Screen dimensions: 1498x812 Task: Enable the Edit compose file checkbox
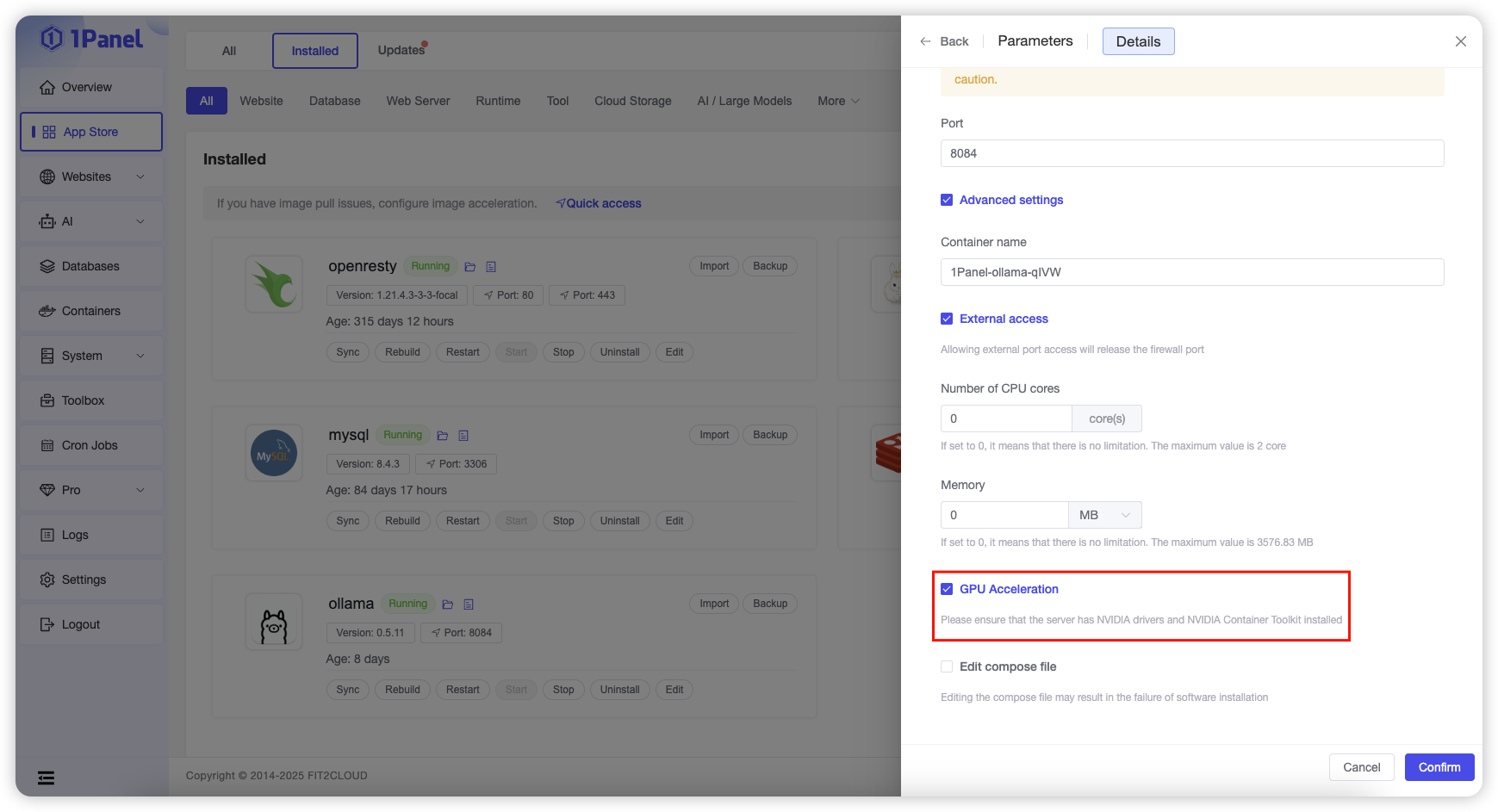click(x=947, y=666)
